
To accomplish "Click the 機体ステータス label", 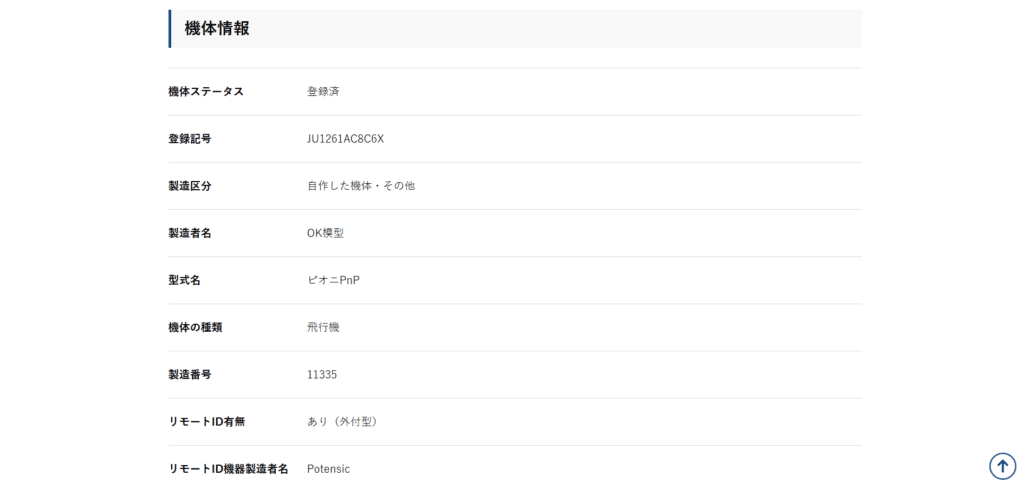I will tap(206, 92).
